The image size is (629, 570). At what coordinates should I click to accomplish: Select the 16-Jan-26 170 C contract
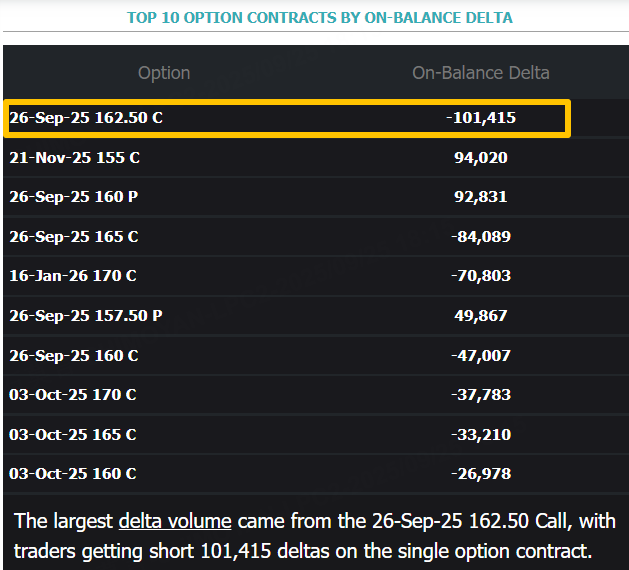coord(73,276)
